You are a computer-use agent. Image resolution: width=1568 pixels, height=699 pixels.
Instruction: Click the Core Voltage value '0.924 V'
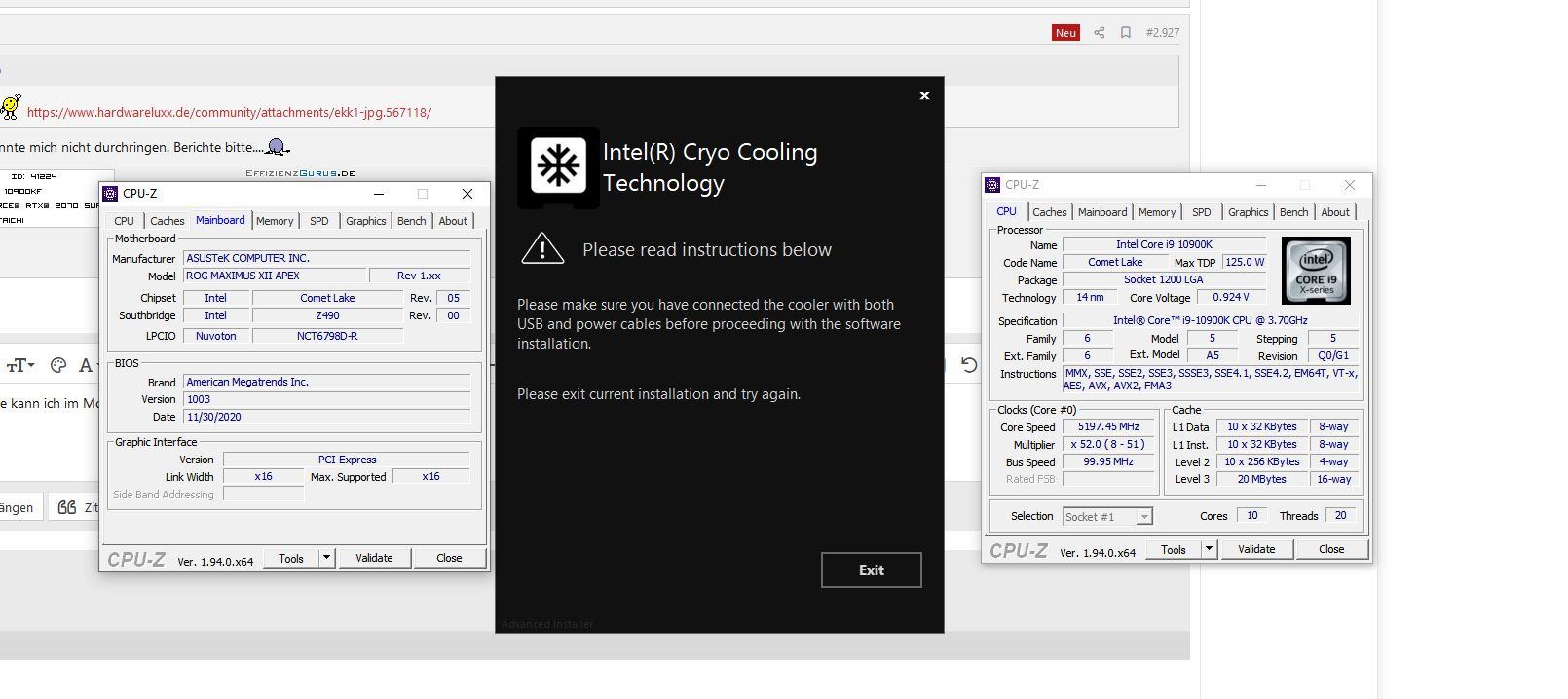(1230, 297)
